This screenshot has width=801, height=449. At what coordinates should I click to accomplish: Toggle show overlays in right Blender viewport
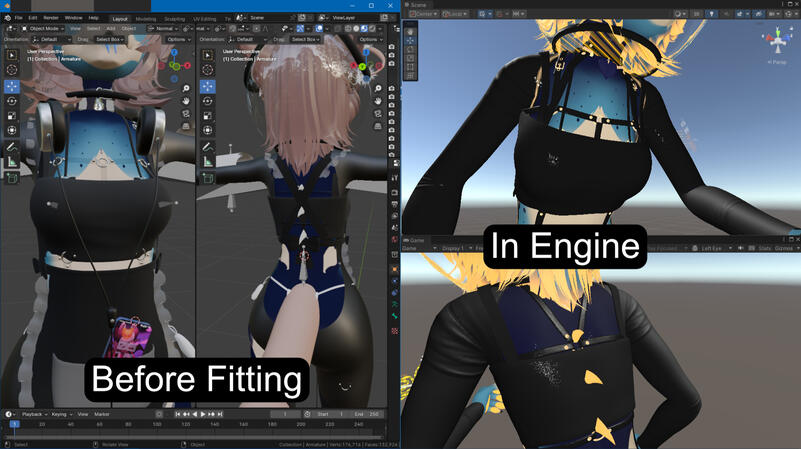point(319,29)
